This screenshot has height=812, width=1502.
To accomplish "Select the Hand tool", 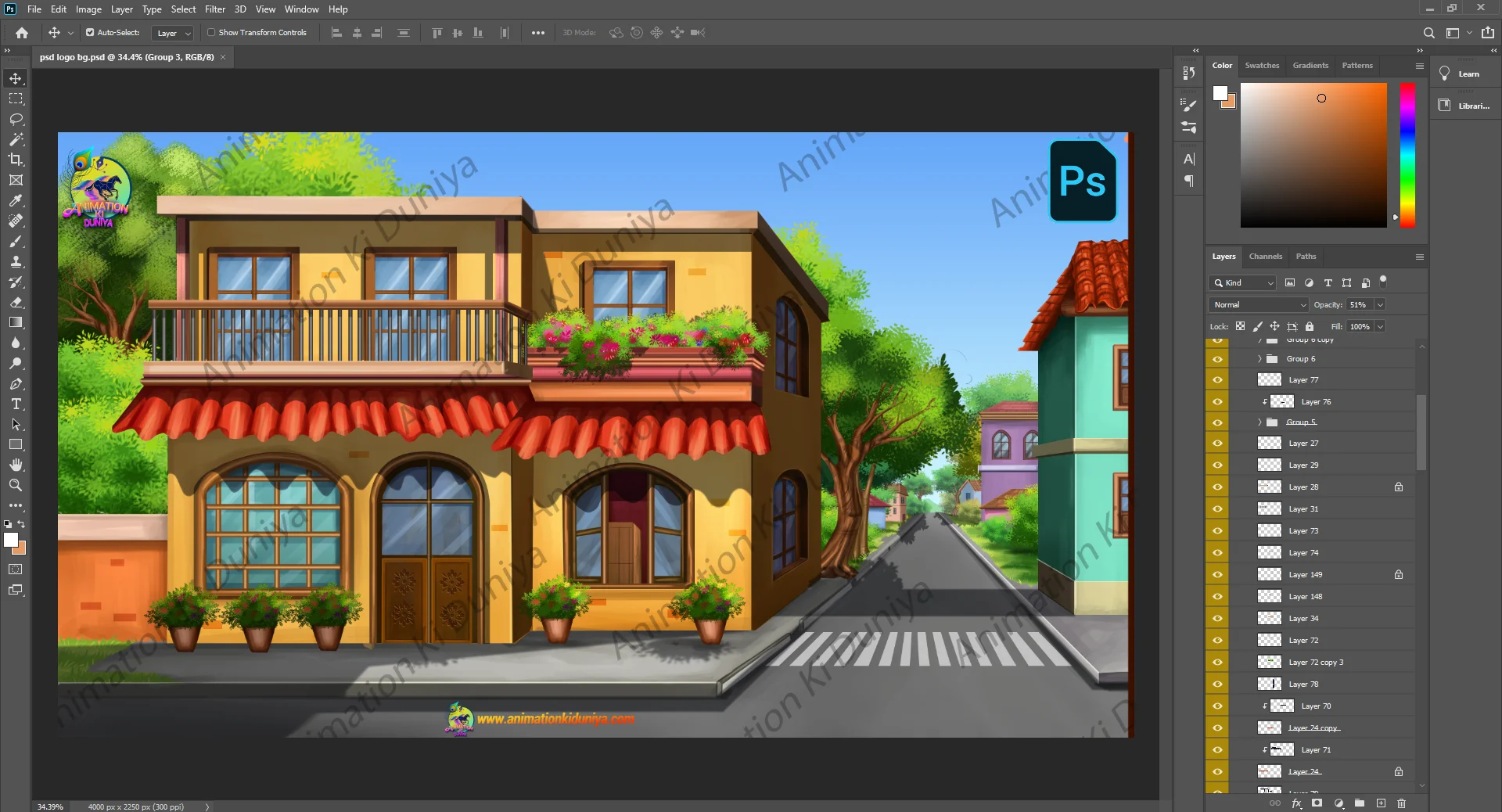I will (16, 465).
